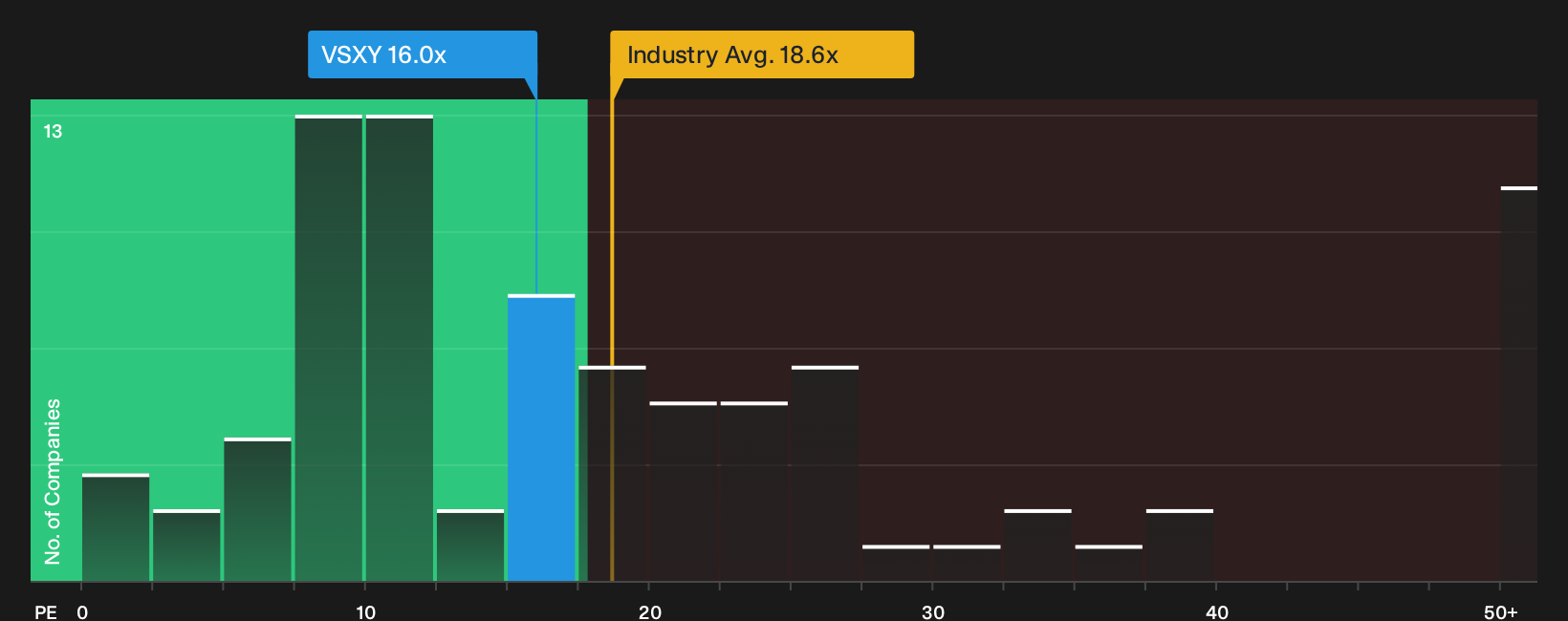Click the VSXY 16.0x blue label
Screen dimensions: 1568x621
click(422, 54)
